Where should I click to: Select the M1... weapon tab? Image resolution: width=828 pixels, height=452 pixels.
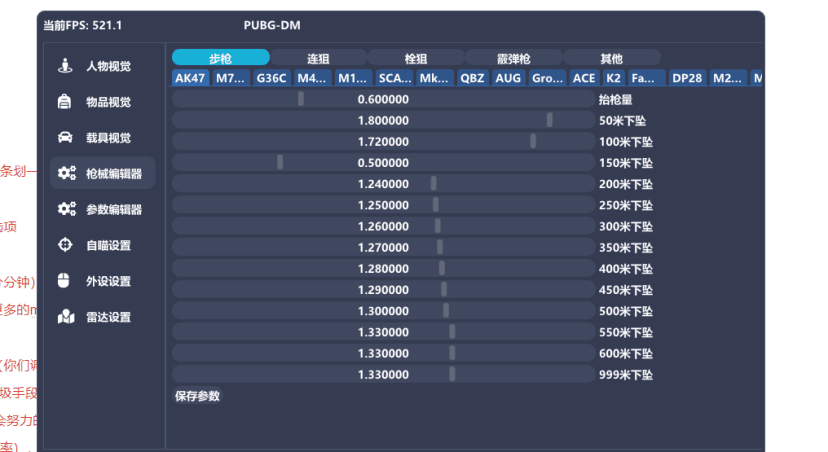pos(353,78)
